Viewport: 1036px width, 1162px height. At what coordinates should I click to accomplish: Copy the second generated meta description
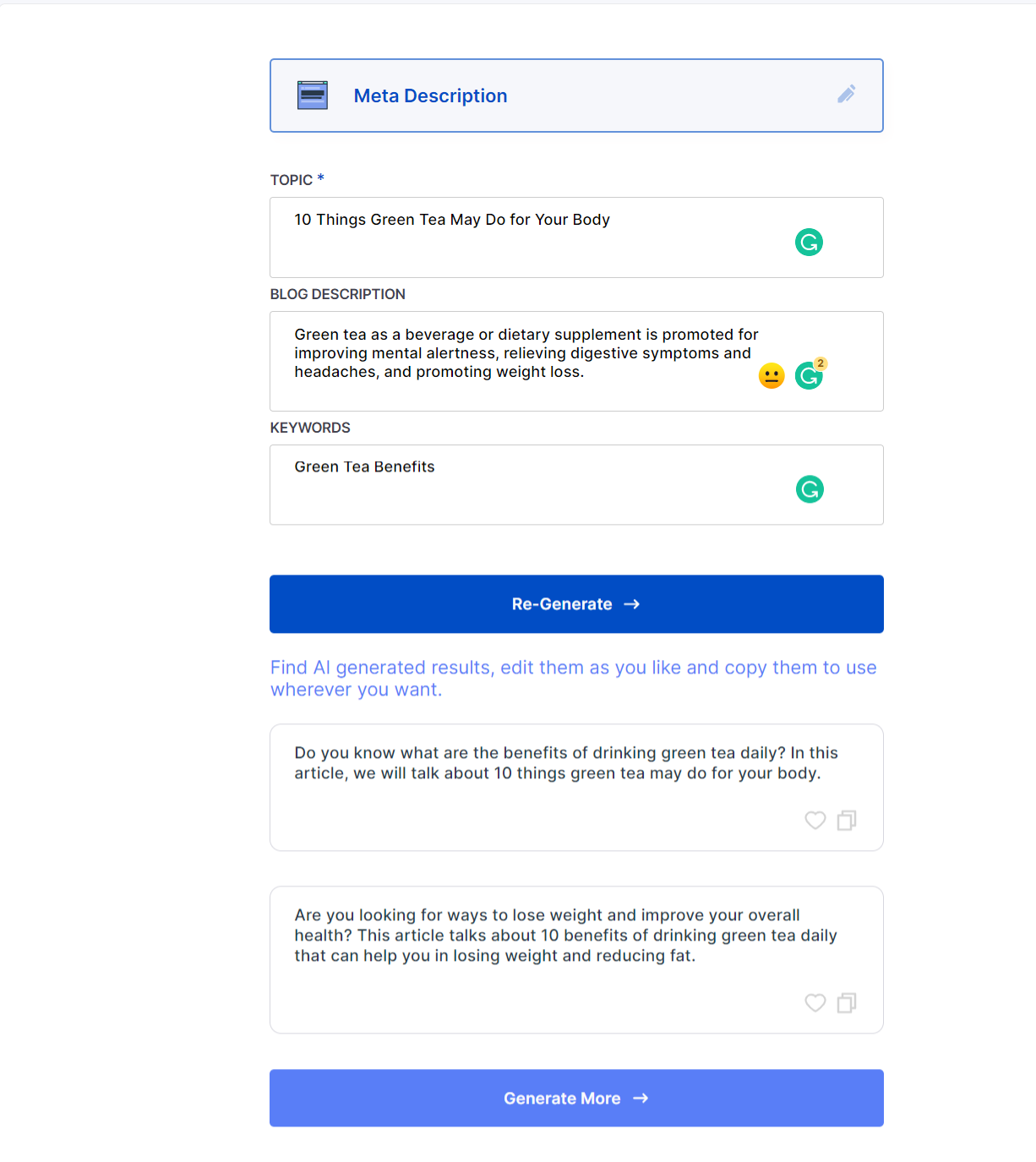(x=847, y=1002)
